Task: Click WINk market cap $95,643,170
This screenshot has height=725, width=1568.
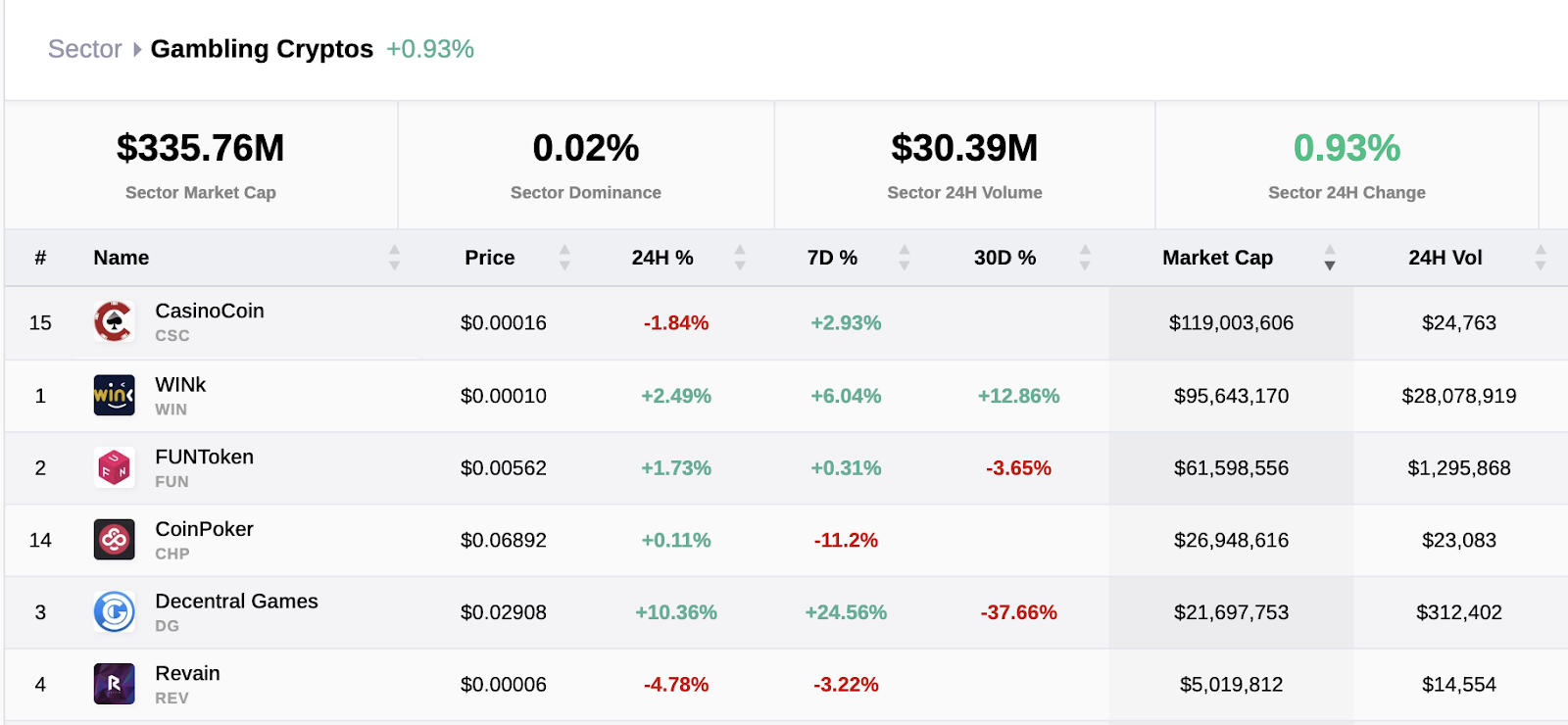Action: (1231, 396)
